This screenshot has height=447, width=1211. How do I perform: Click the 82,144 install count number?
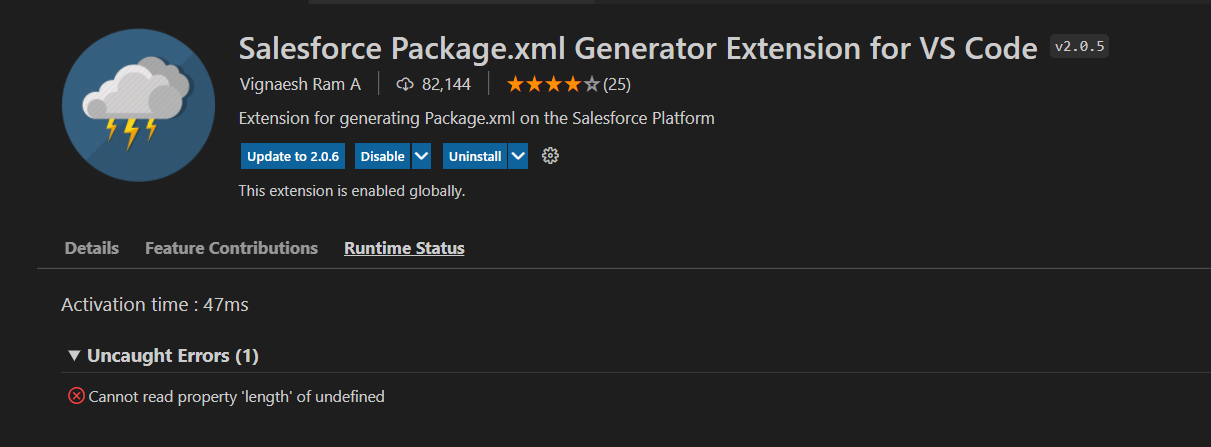(x=447, y=84)
